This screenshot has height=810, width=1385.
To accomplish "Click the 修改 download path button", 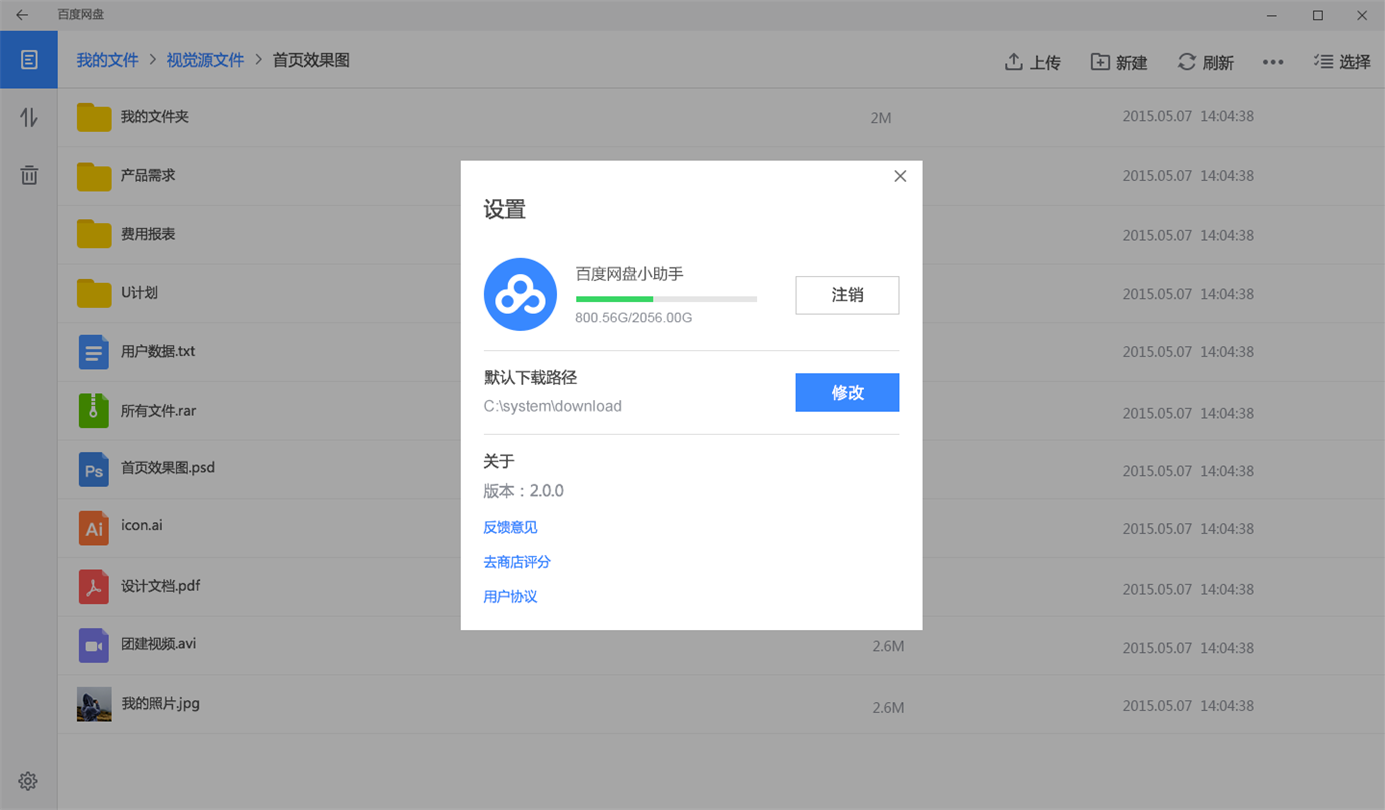I will point(847,393).
